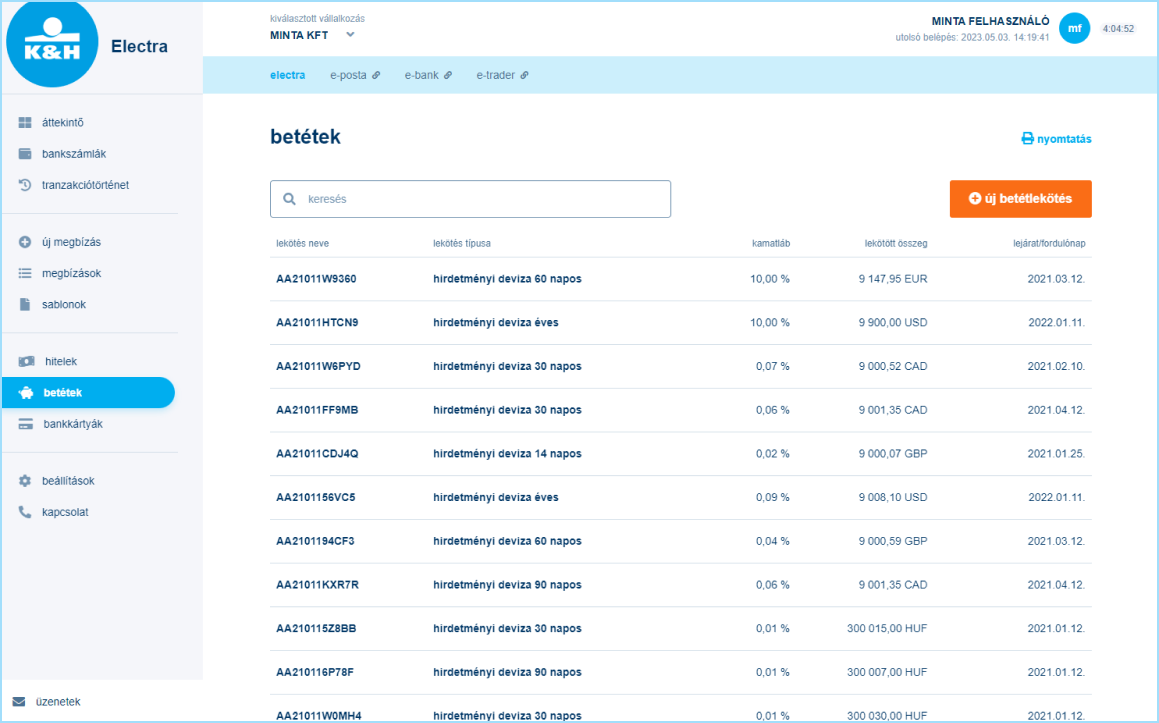This screenshot has width=1159, height=723.
Task: Click the nyomtatás print link
Action: (1056, 139)
